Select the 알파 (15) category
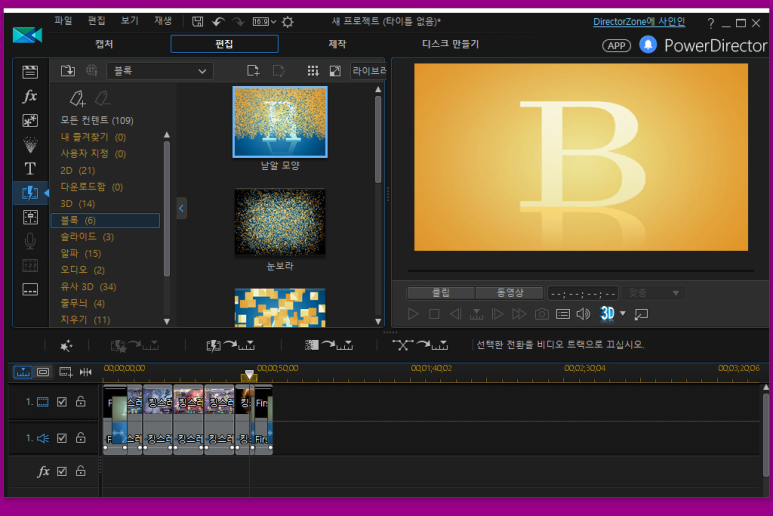The image size is (773, 516). [x=80, y=253]
